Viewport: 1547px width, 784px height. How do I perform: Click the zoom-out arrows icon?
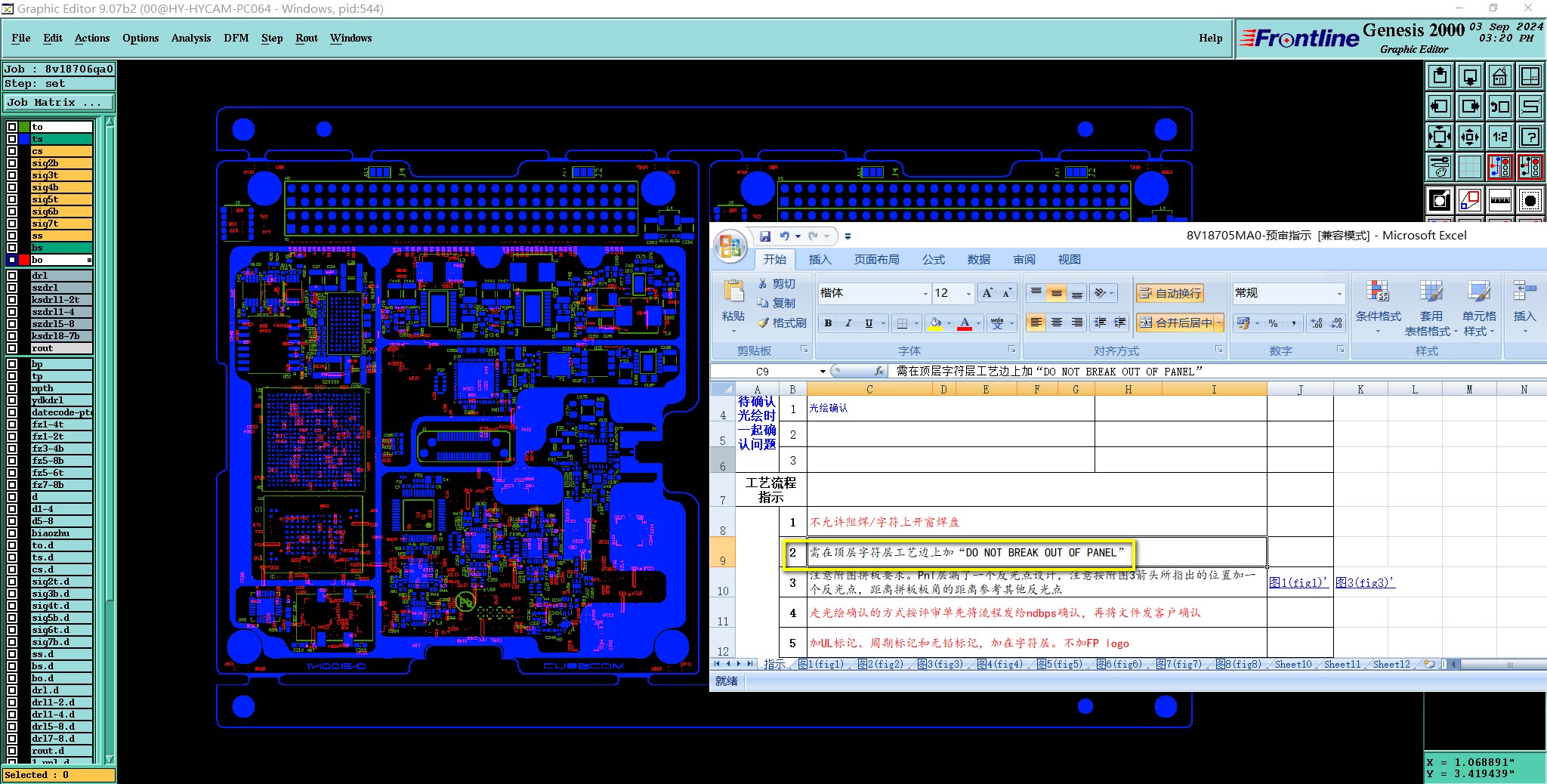click(x=1440, y=137)
